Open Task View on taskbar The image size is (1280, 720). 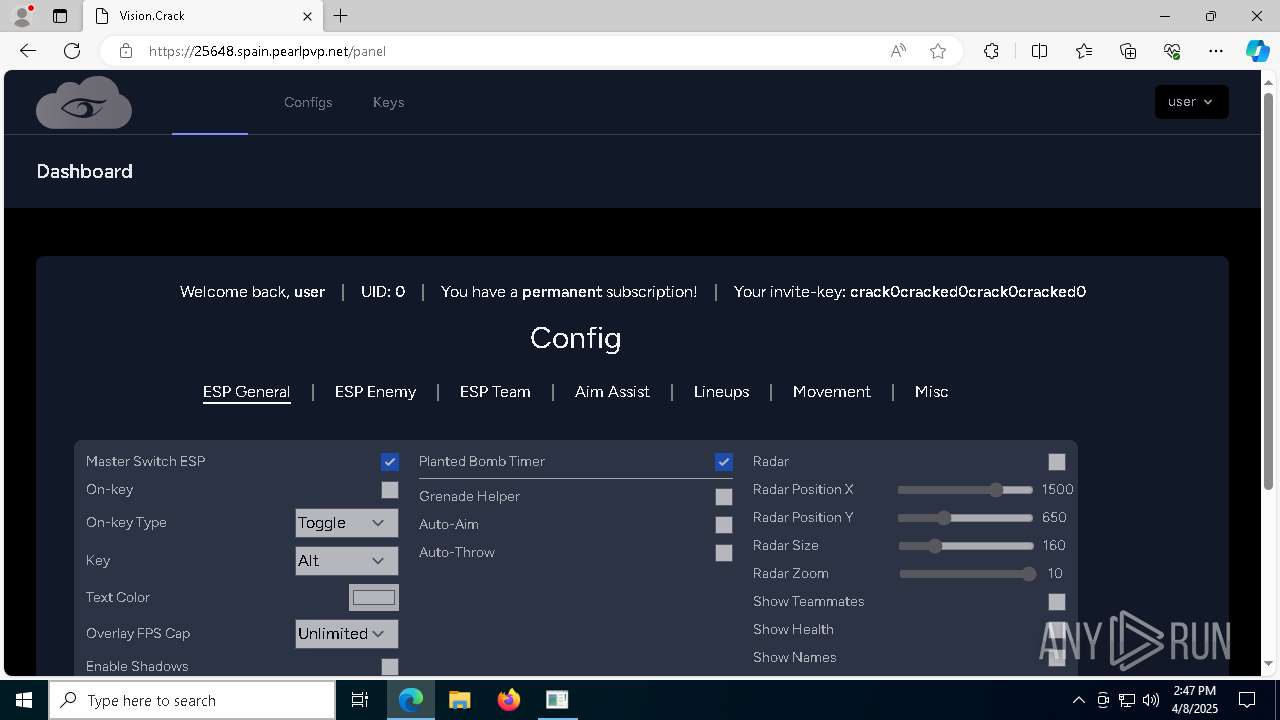click(360, 700)
